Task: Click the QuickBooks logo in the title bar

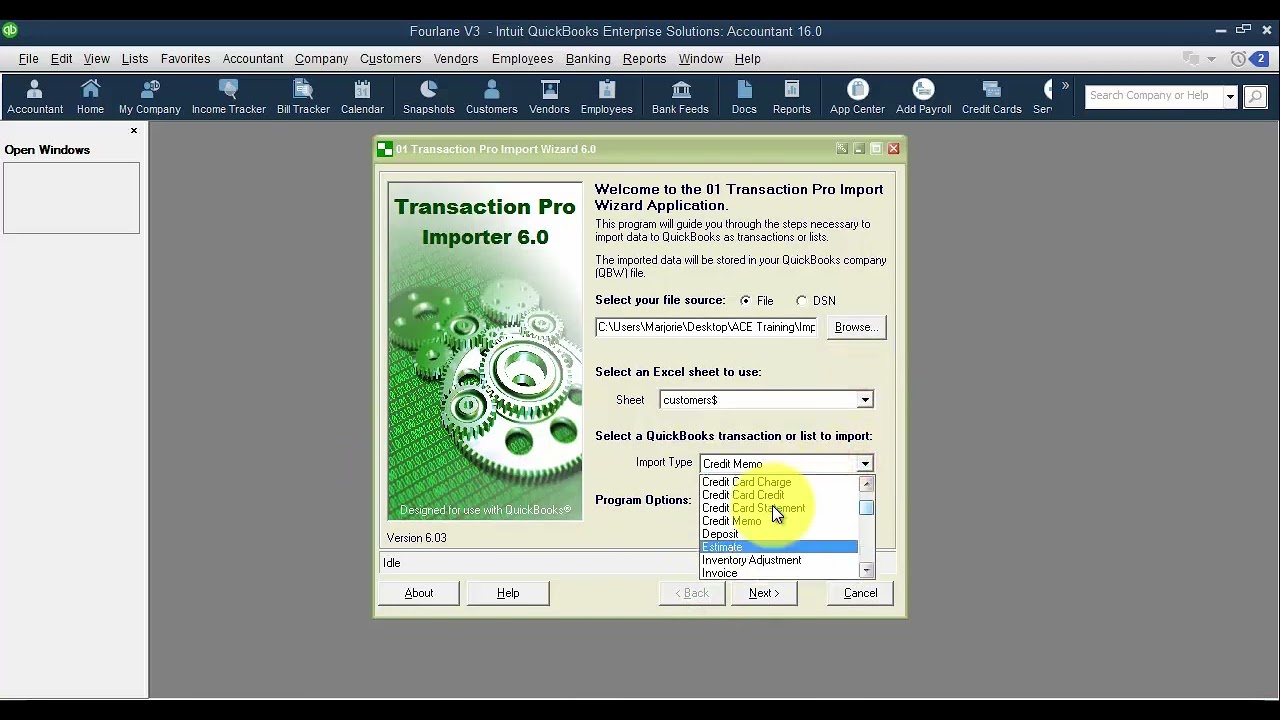Action: (10, 31)
